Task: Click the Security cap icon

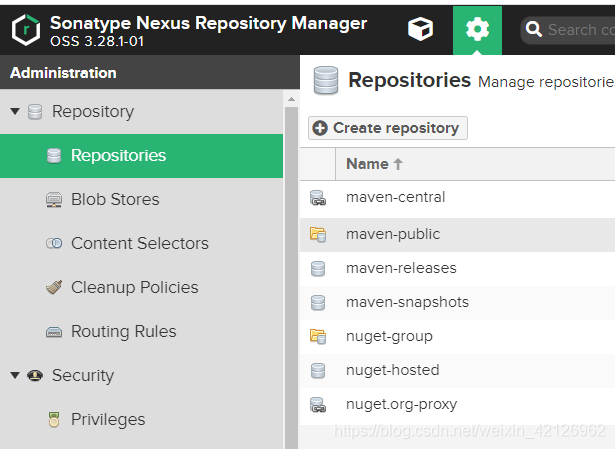Action: pyautogui.click(x=35, y=376)
